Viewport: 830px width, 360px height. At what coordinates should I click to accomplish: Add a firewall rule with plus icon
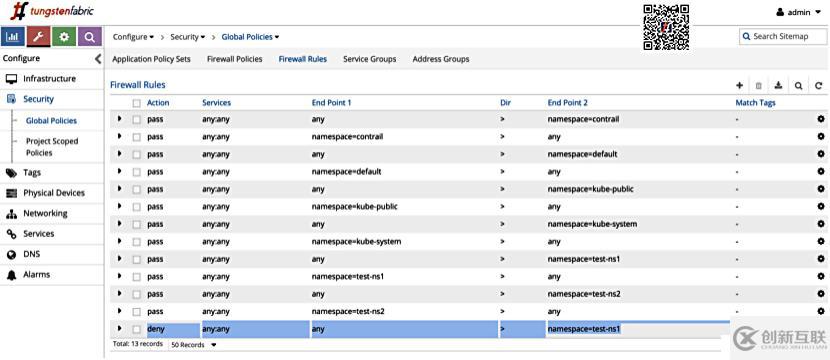tap(739, 85)
